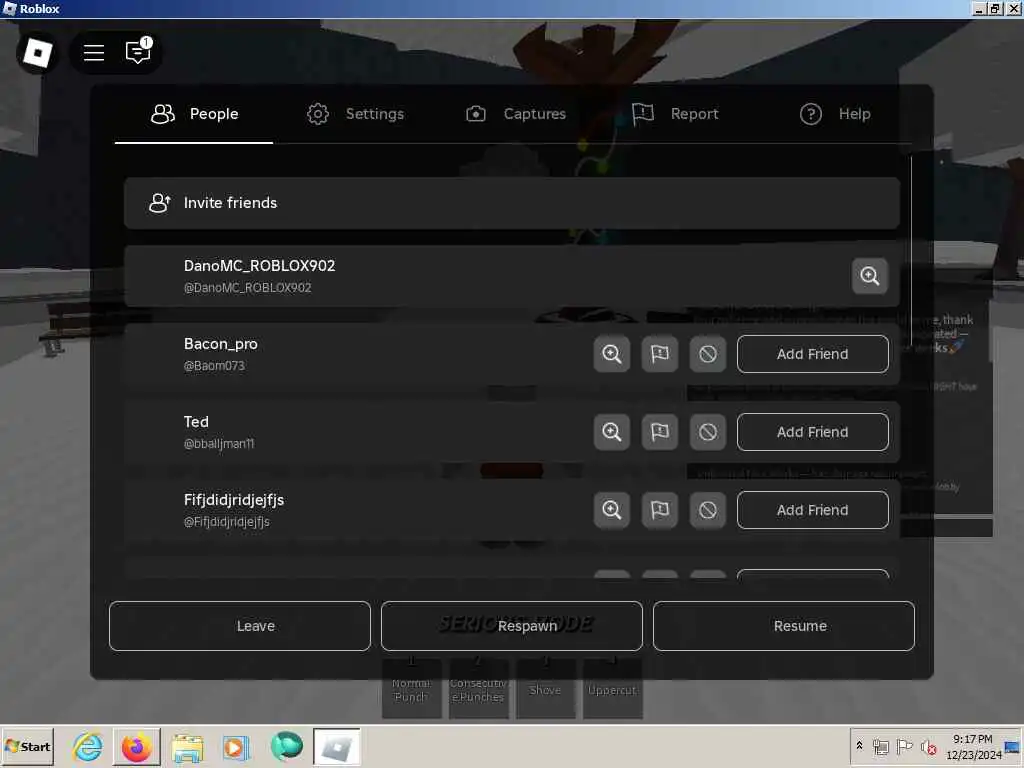
Task: Click the player list scrollbar
Action: coord(911,251)
